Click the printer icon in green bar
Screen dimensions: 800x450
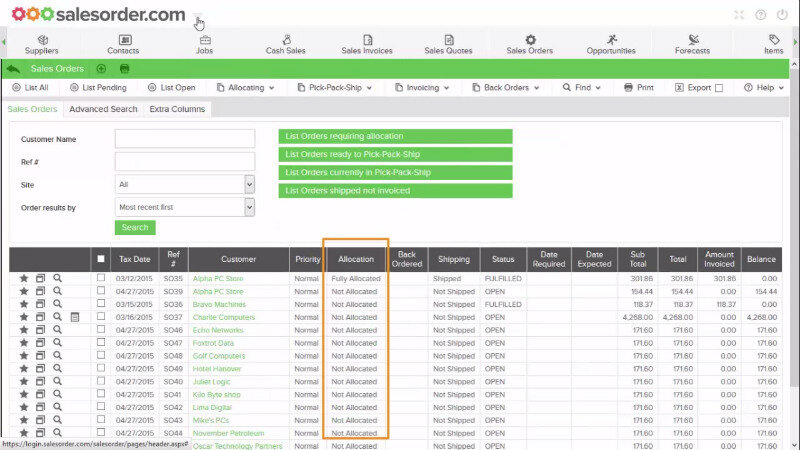point(125,69)
